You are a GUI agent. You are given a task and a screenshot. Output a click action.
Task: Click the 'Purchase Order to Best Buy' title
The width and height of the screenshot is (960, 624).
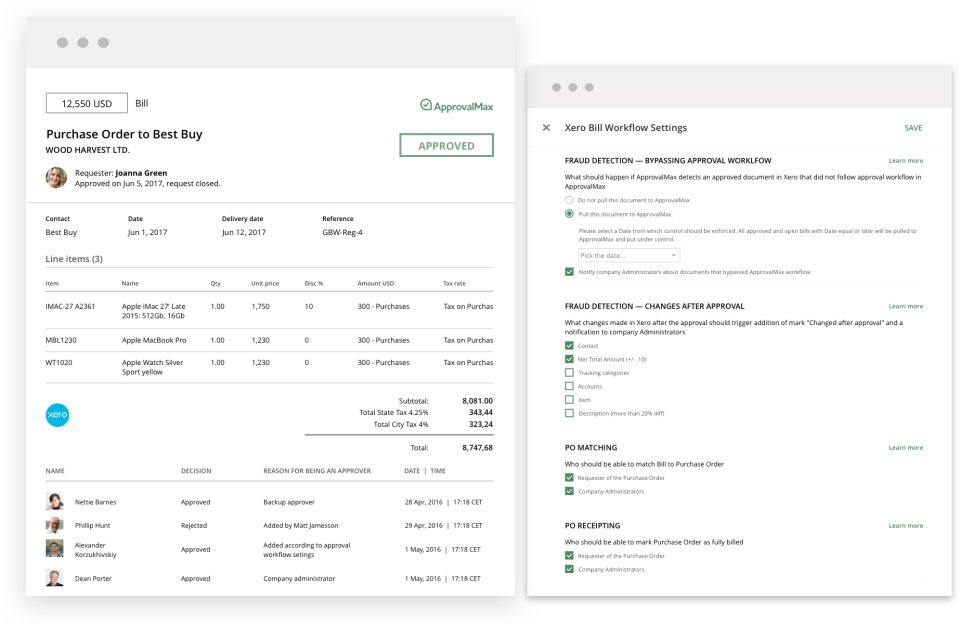click(124, 134)
